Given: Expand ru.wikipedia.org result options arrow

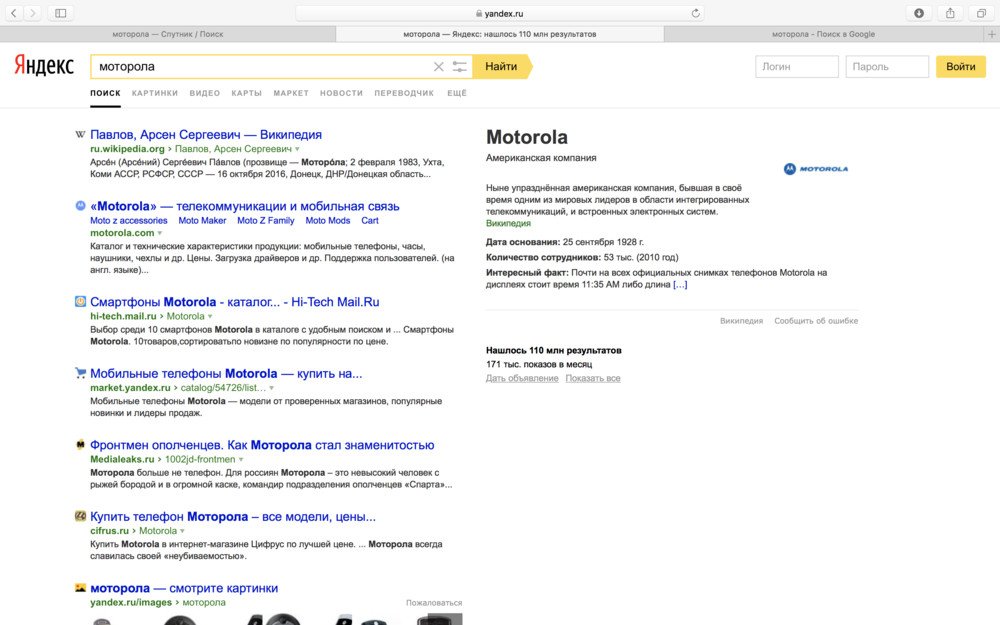Looking at the screenshot, I should click(297, 149).
